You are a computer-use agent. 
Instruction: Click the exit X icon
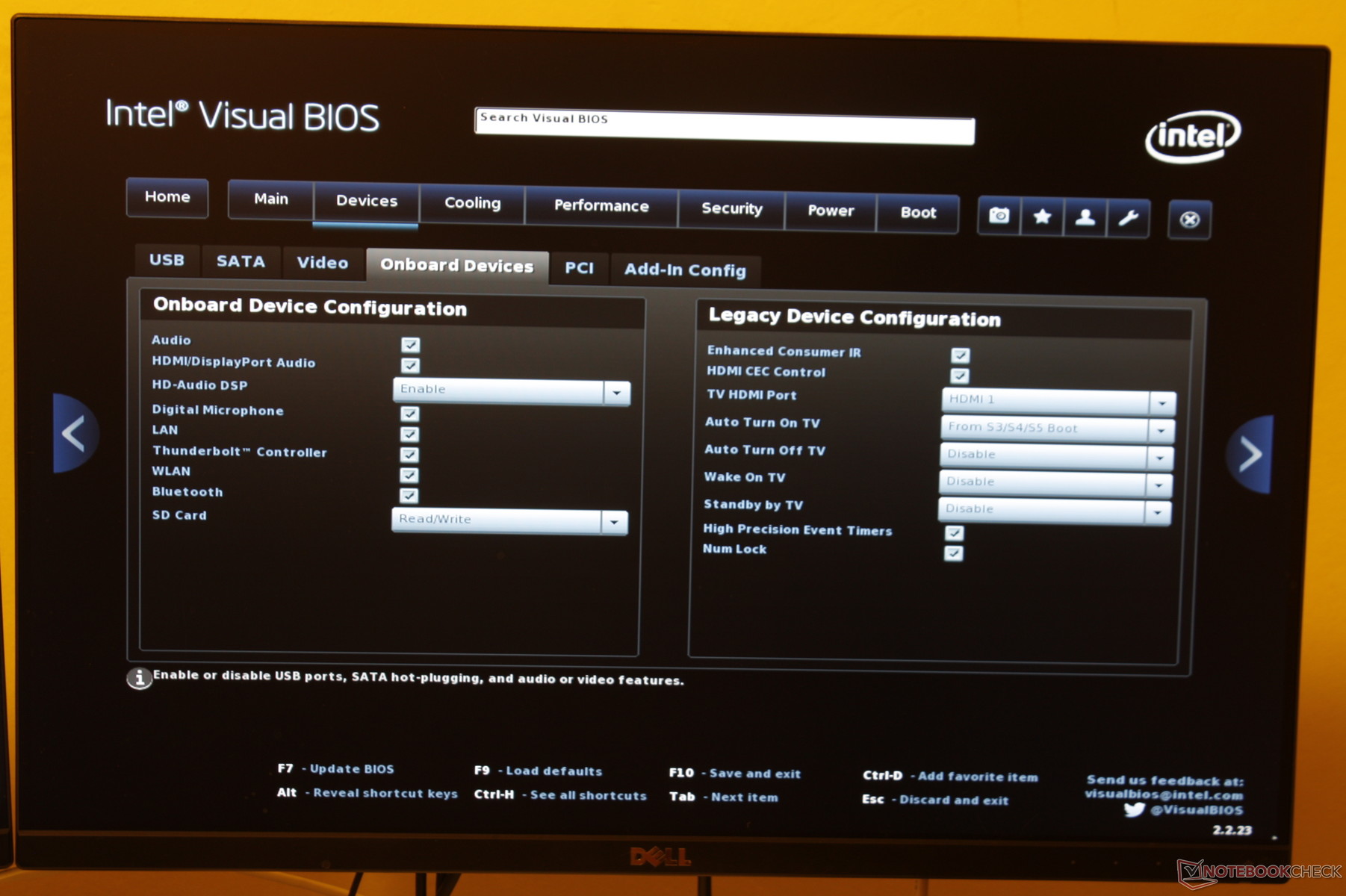[x=1189, y=220]
